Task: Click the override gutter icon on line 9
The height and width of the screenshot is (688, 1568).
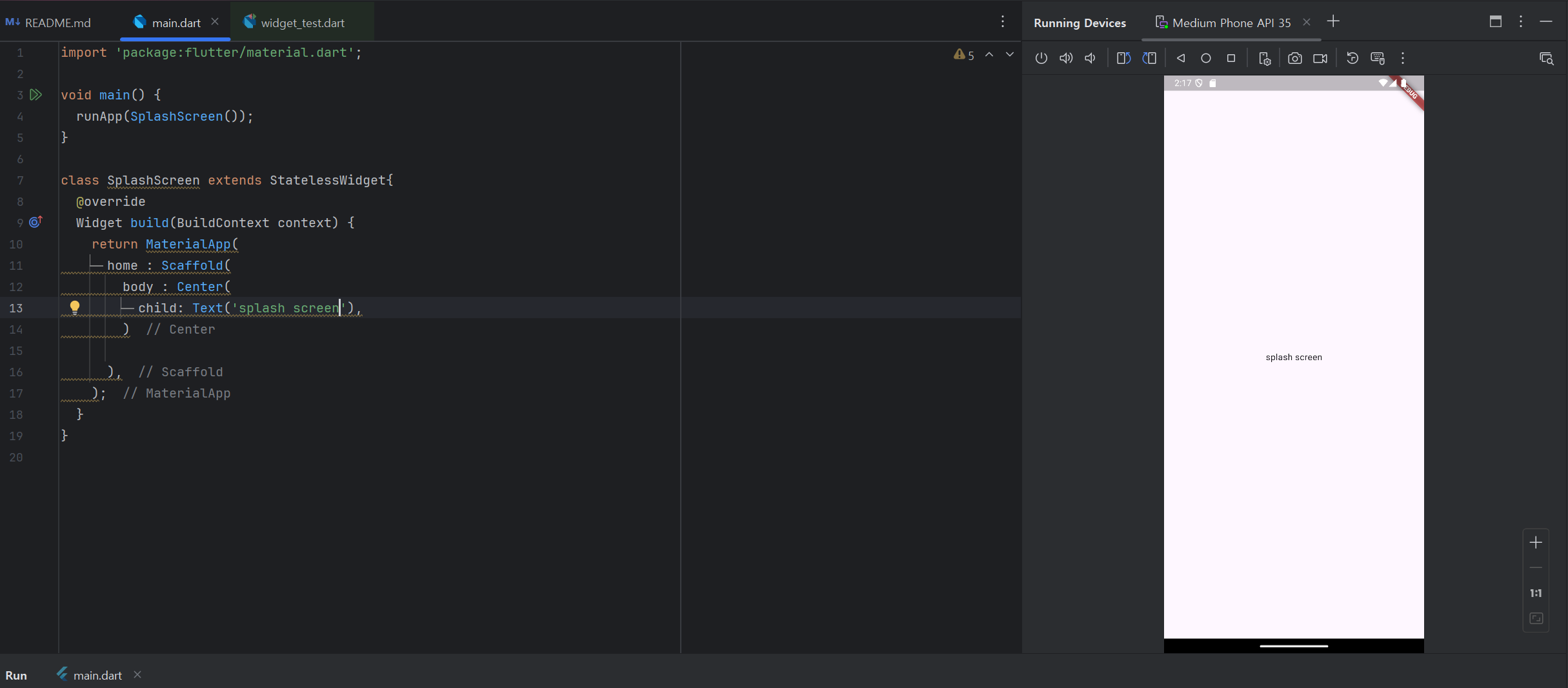Action: point(35,222)
